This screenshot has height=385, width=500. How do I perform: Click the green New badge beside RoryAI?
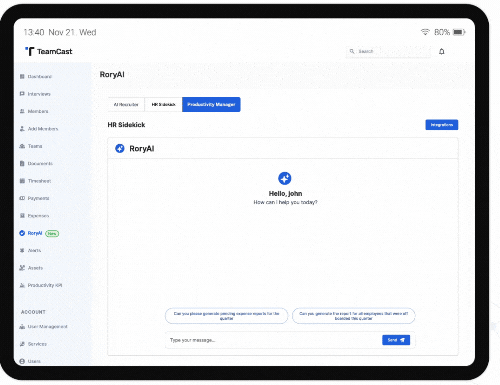[x=52, y=233]
